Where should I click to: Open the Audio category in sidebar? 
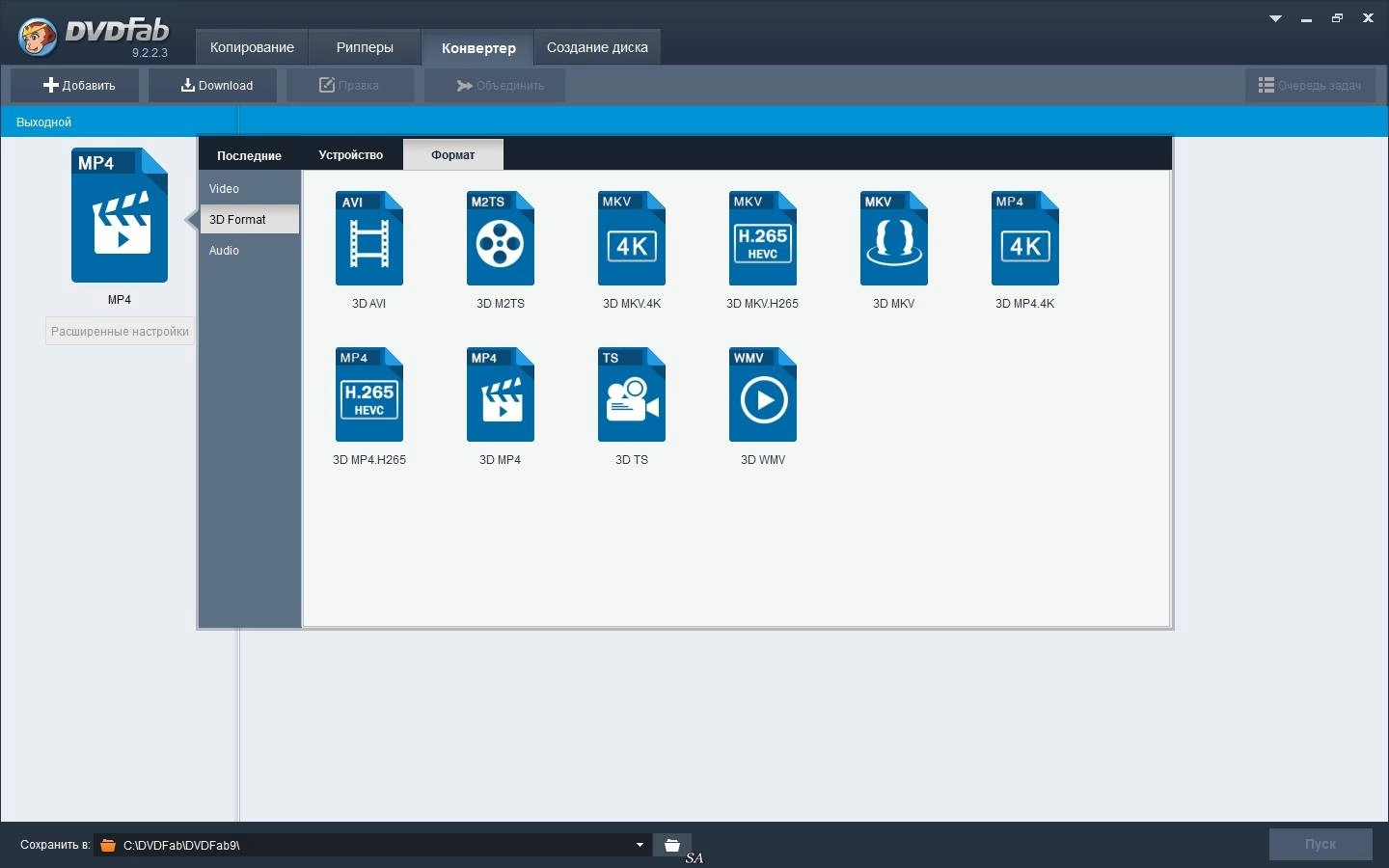[250, 251]
